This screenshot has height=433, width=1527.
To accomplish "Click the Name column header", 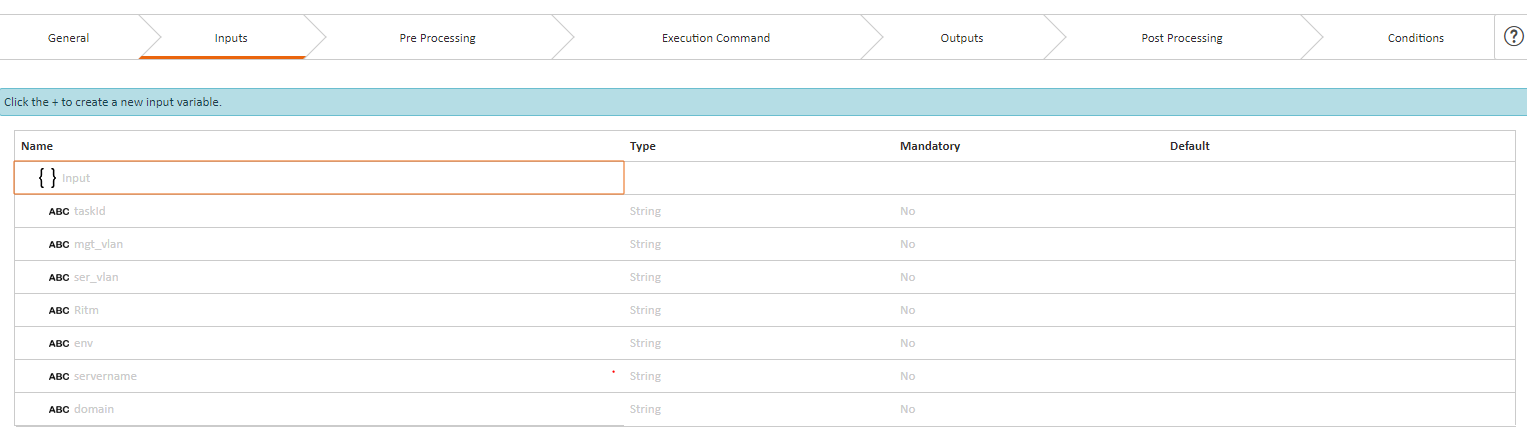I will 37,146.
